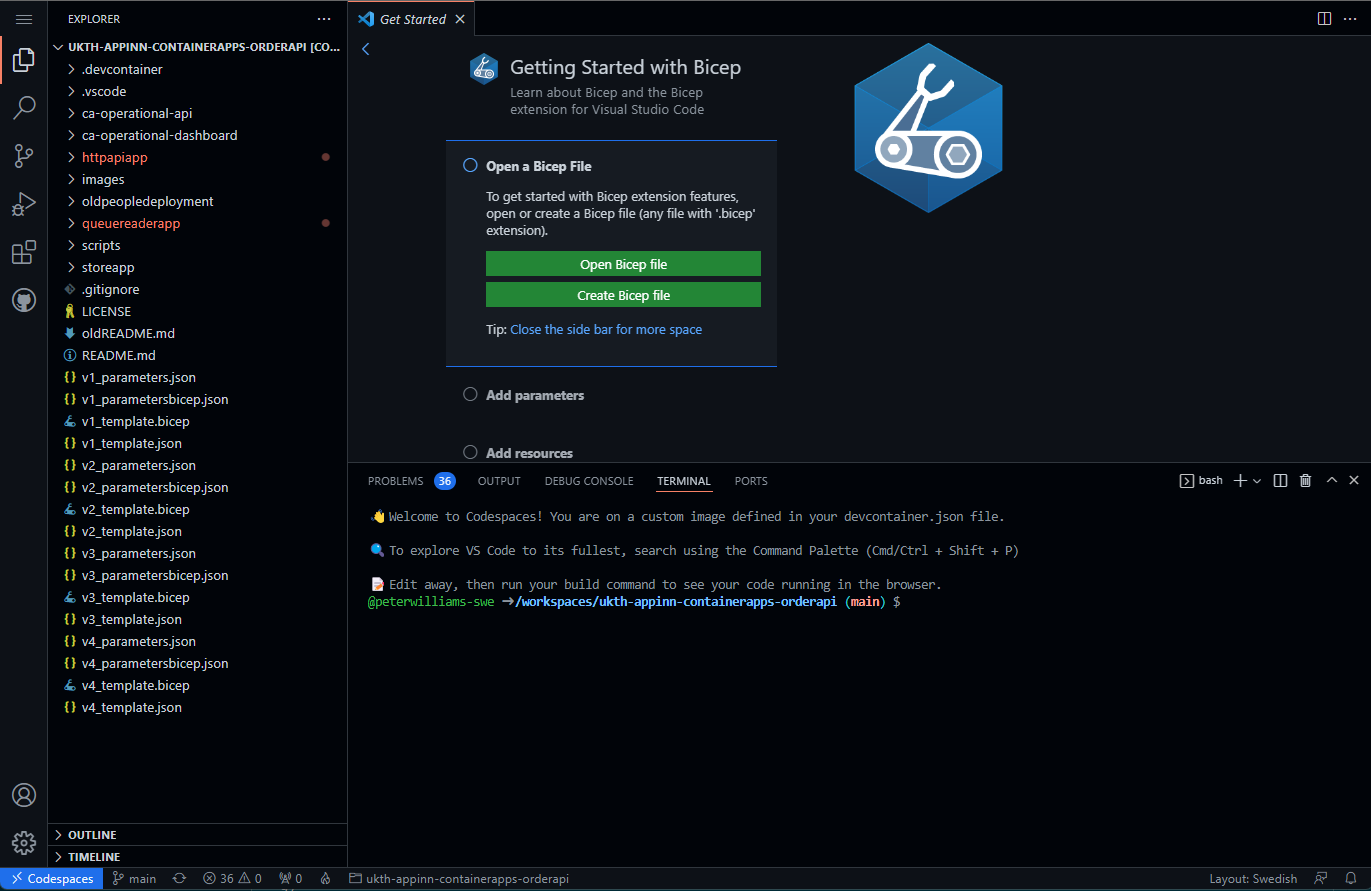This screenshot has height=891, width=1371.
Task: Switch to the Problems tab
Action: (411, 481)
